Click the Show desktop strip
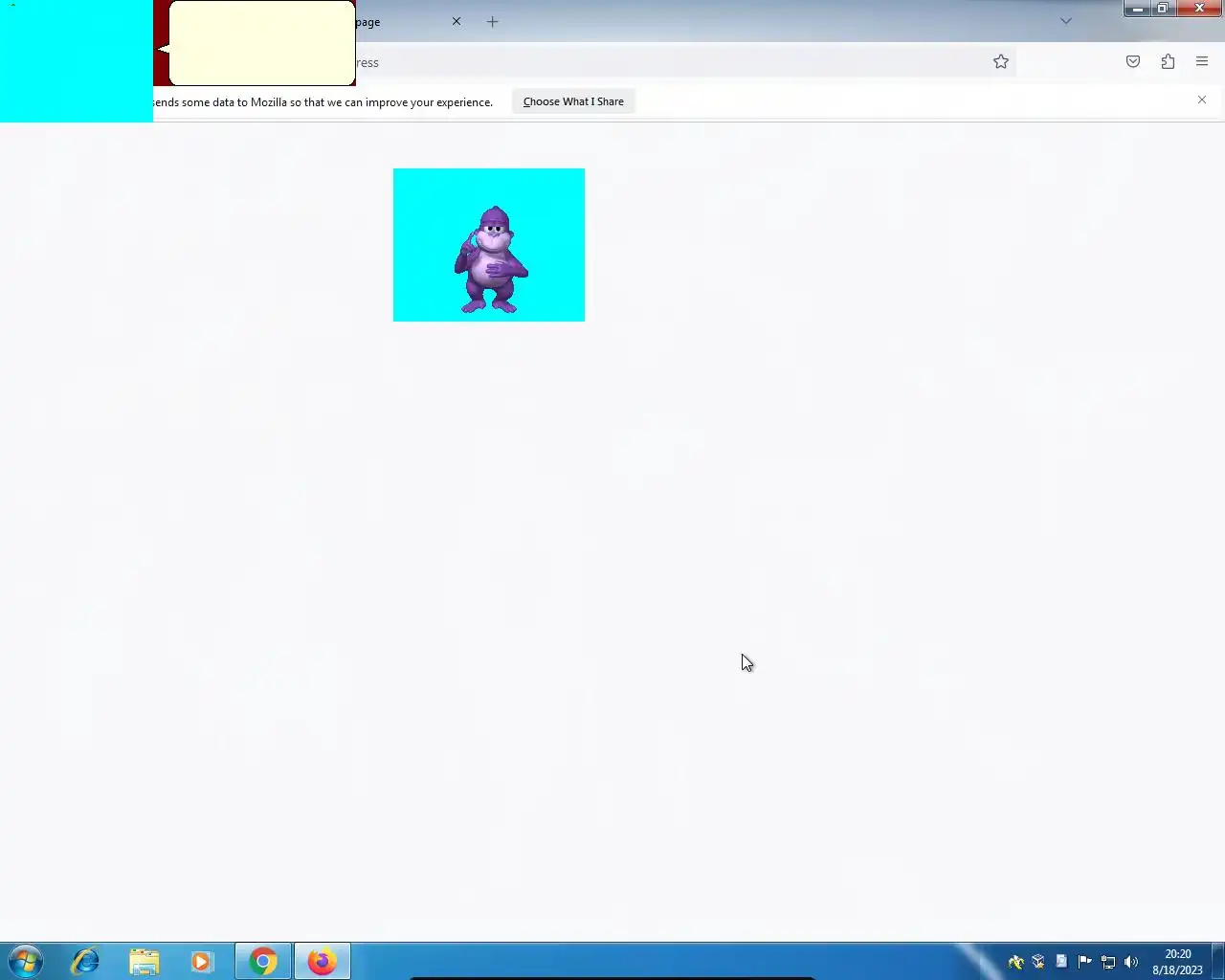Image resolution: width=1225 pixels, height=980 pixels. [x=1218, y=961]
